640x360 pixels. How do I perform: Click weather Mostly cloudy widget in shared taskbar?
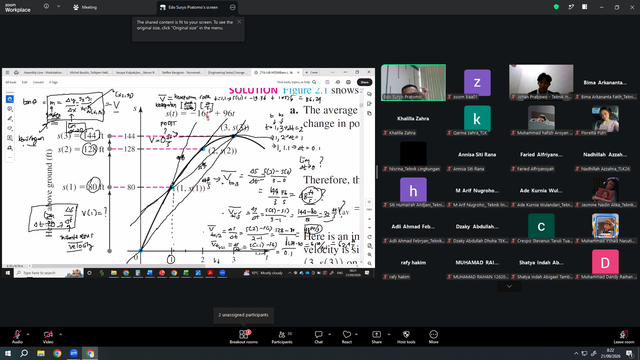(x=263, y=273)
